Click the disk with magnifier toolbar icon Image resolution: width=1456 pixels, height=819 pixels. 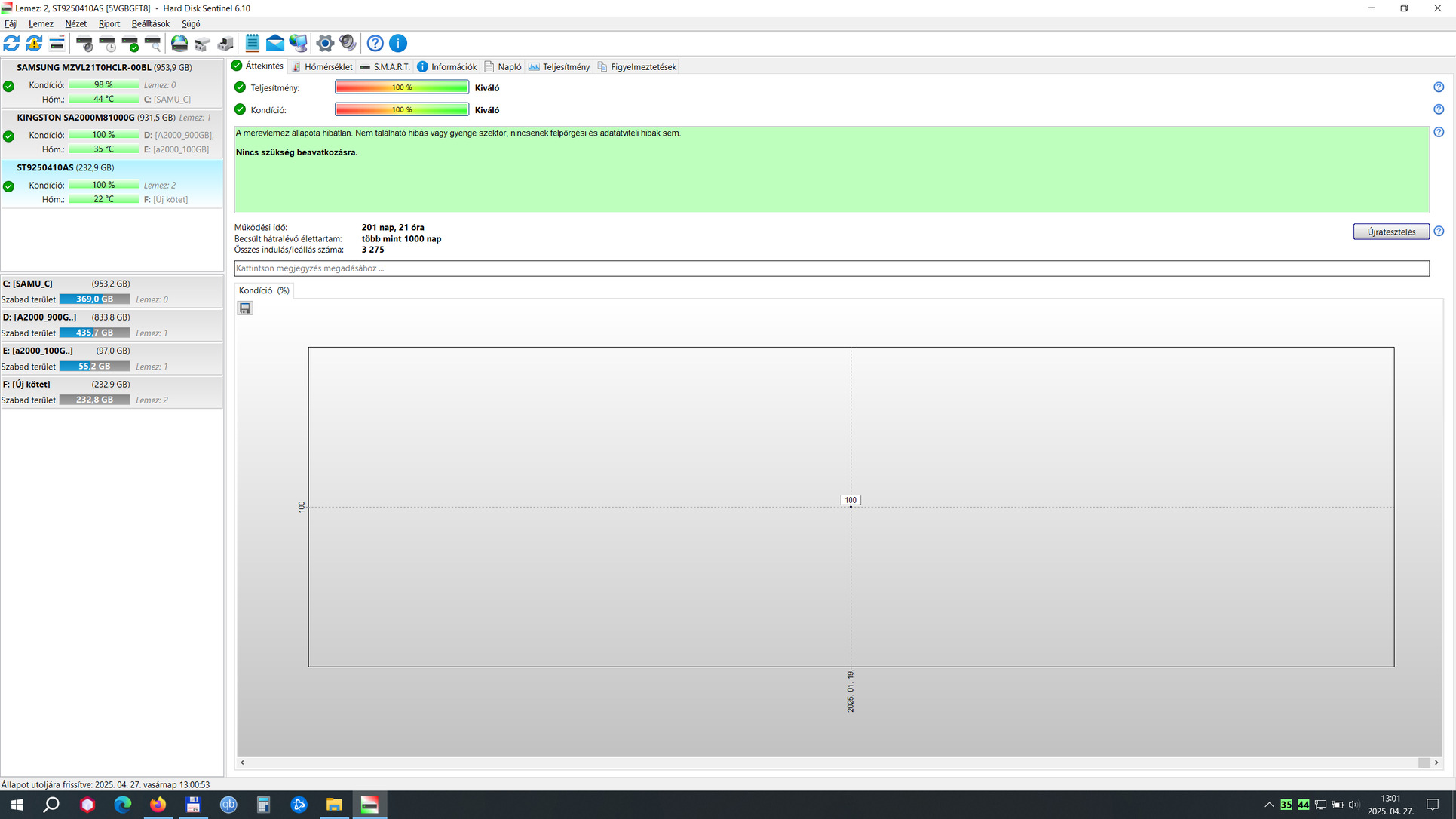click(153, 44)
